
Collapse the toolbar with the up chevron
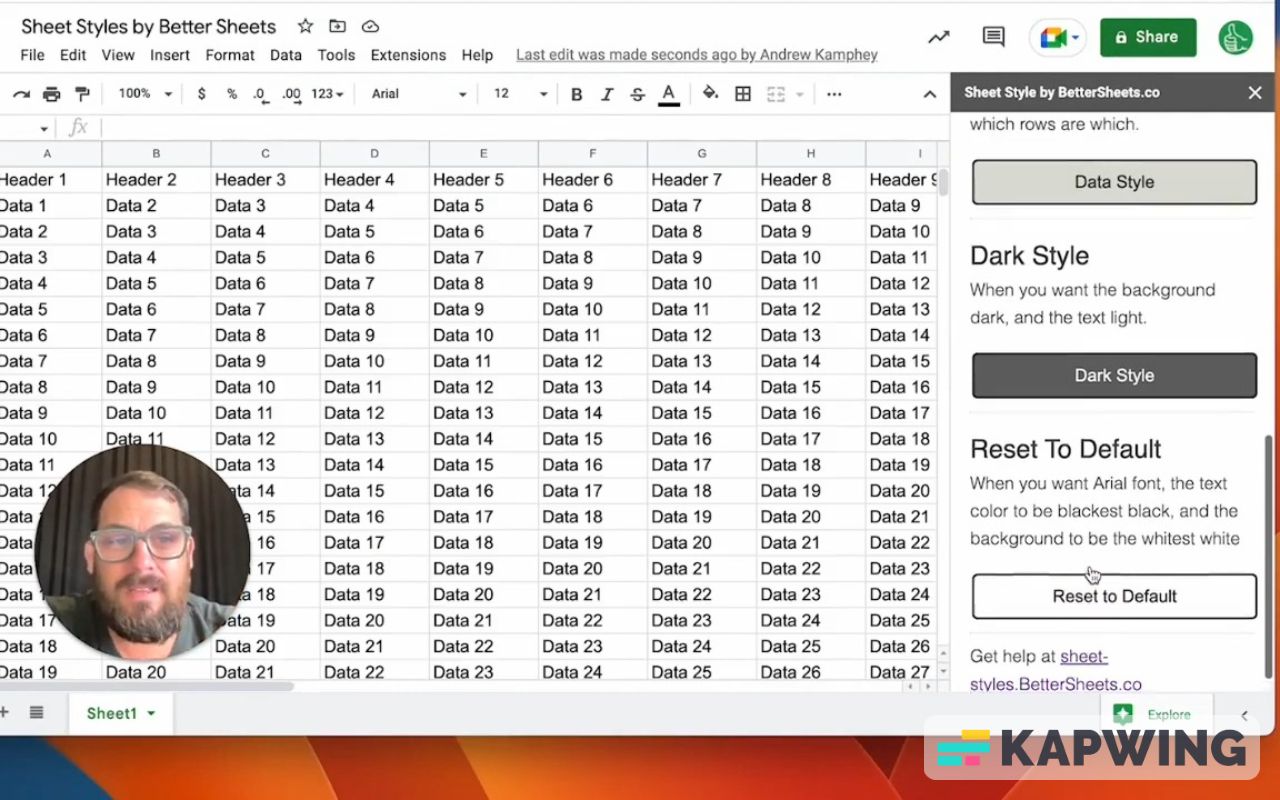pyautogui.click(x=929, y=94)
